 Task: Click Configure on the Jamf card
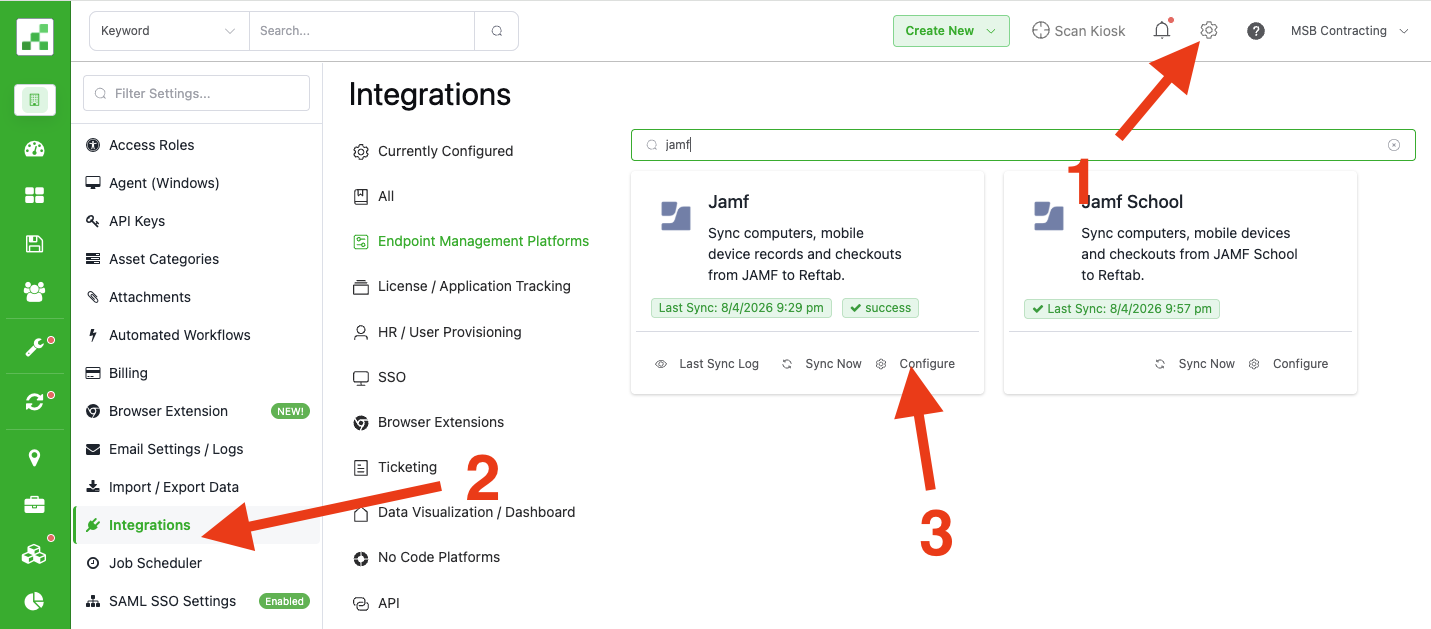coord(916,364)
